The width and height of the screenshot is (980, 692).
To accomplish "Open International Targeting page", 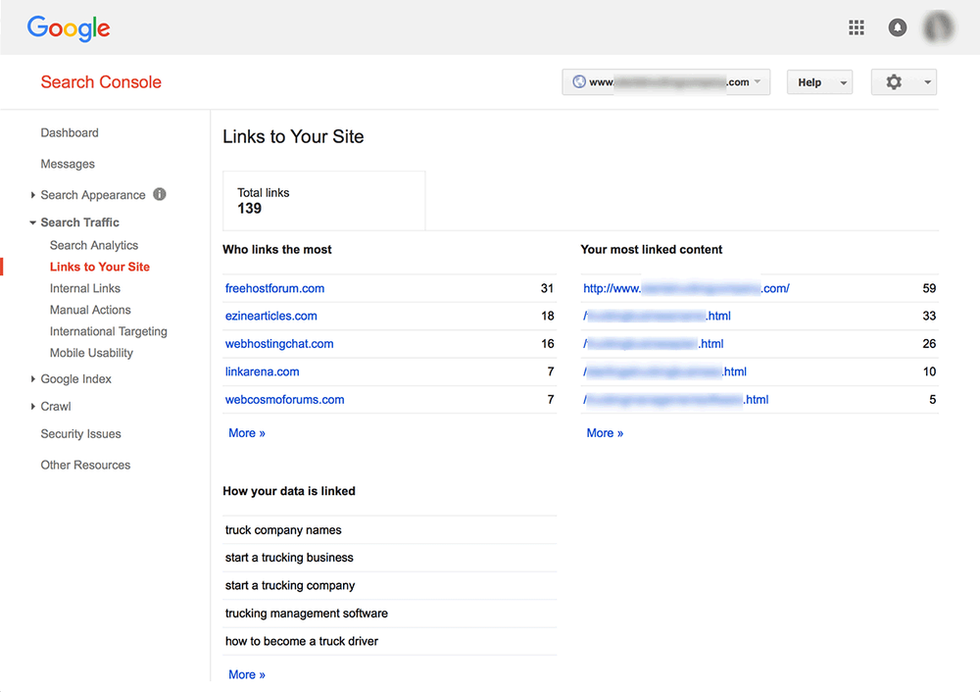I will [x=109, y=331].
